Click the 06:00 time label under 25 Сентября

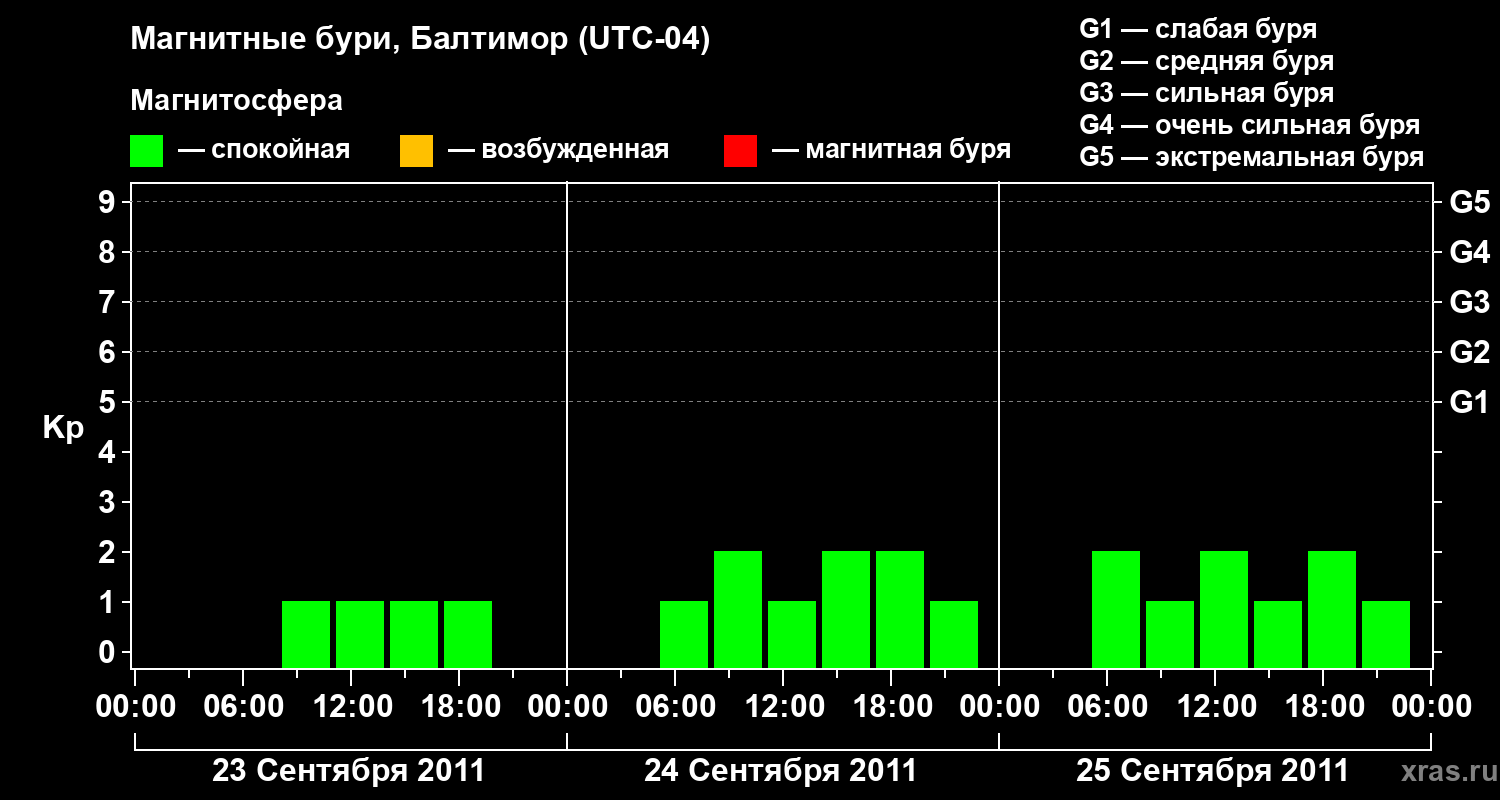pyautogui.click(x=1107, y=707)
